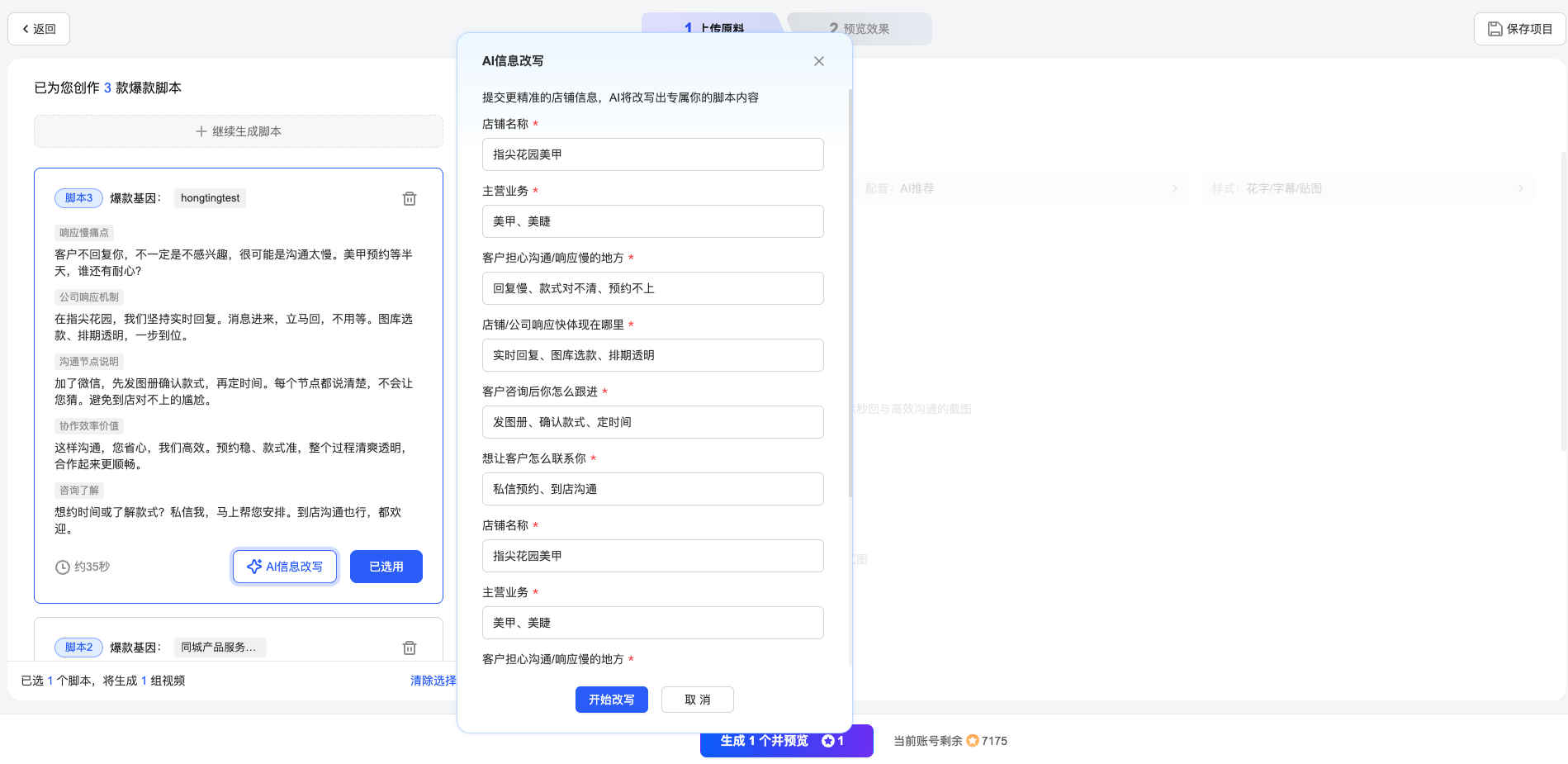Screen dimensions: 1568x764
Task: Click the coin icon beside 7175 balance
Action: pos(973,741)
